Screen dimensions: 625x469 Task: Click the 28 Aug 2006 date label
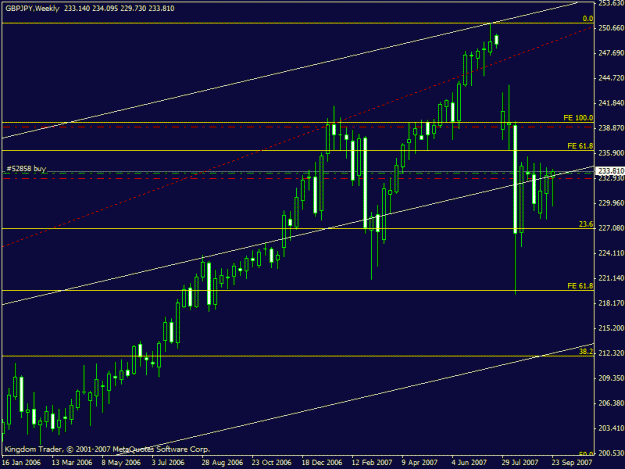pos(222,463)
